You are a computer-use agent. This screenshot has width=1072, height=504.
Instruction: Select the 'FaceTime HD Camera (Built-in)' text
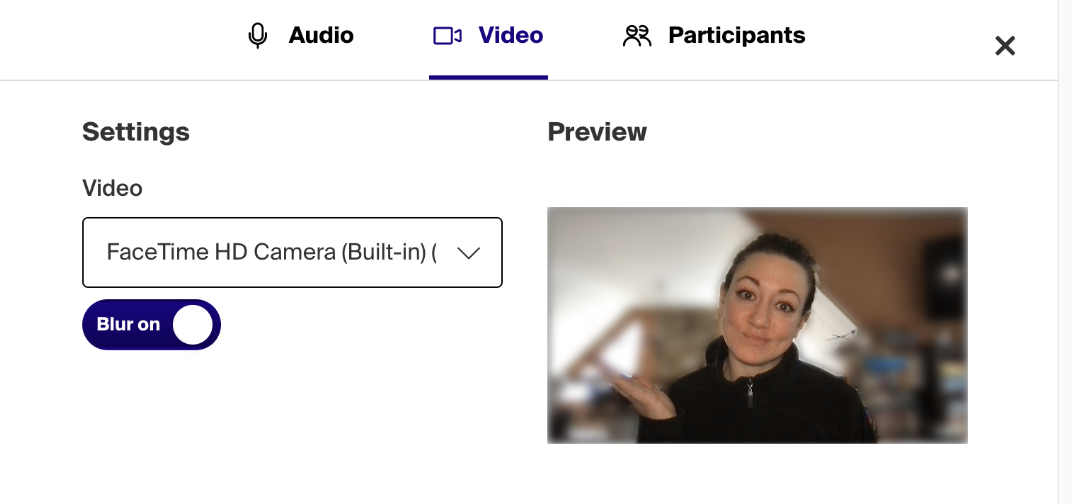[x=267, y=252]
